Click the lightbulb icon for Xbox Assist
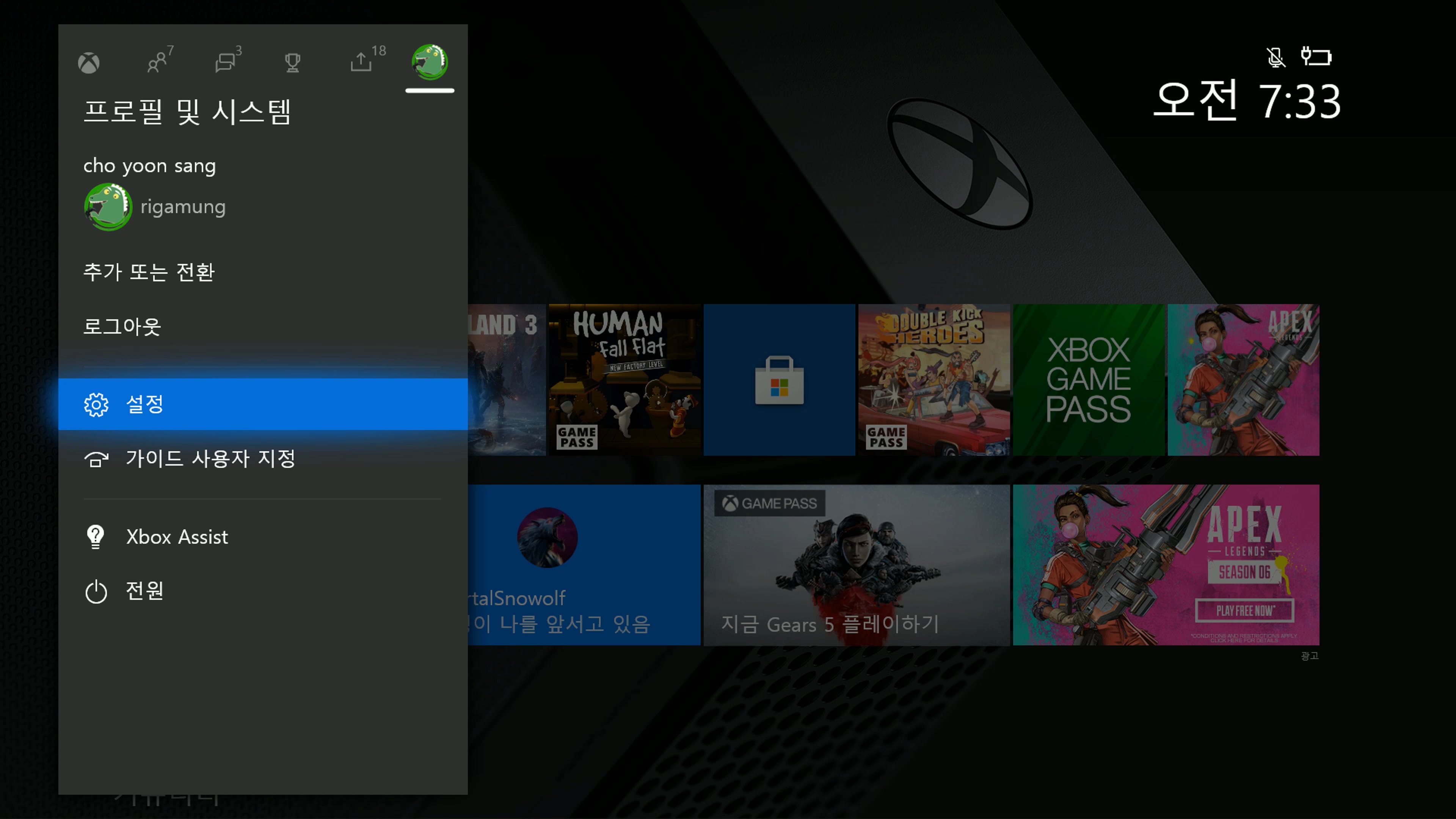The height and width of the screenshot is (819, 1456). click(96, 537)
